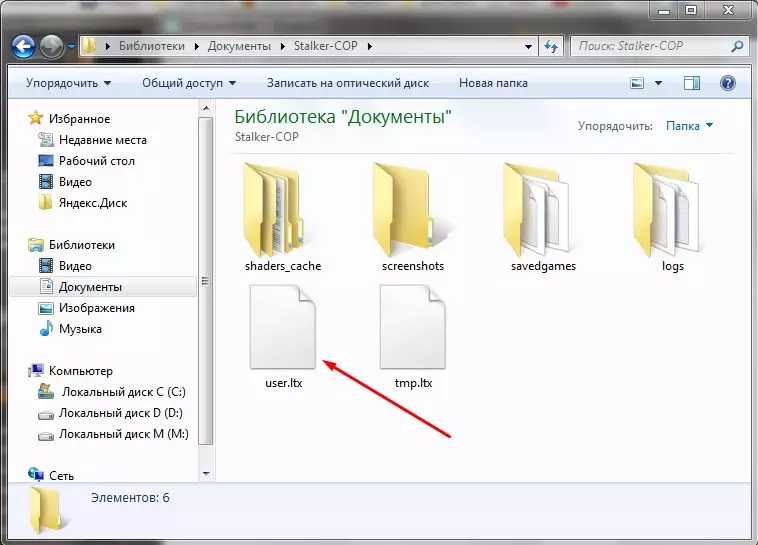The image size is (758, 545).
Task: Select the Документы library
Action: point(102,287)
